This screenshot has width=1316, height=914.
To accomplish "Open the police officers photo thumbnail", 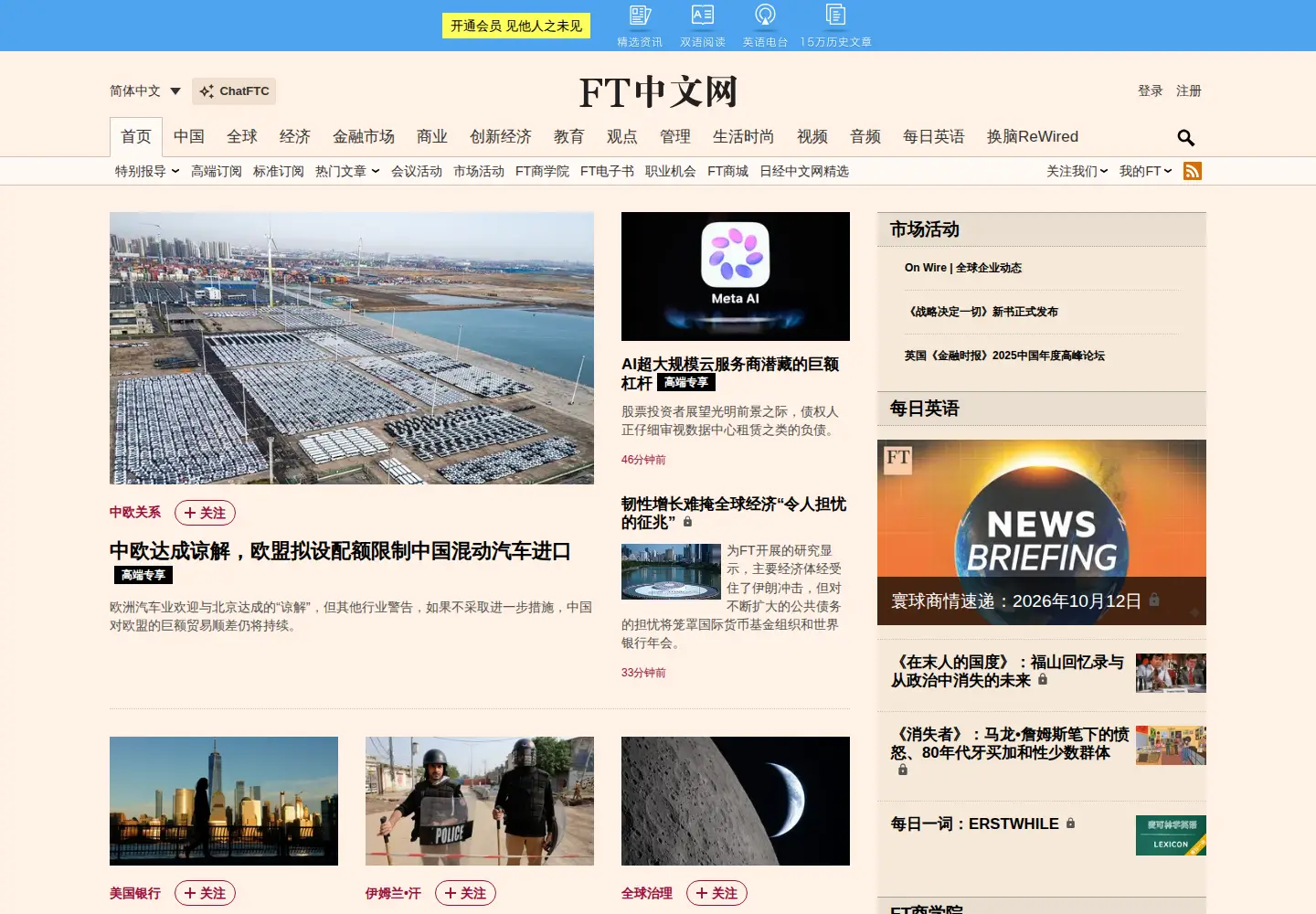I will [x=480, y=801].
